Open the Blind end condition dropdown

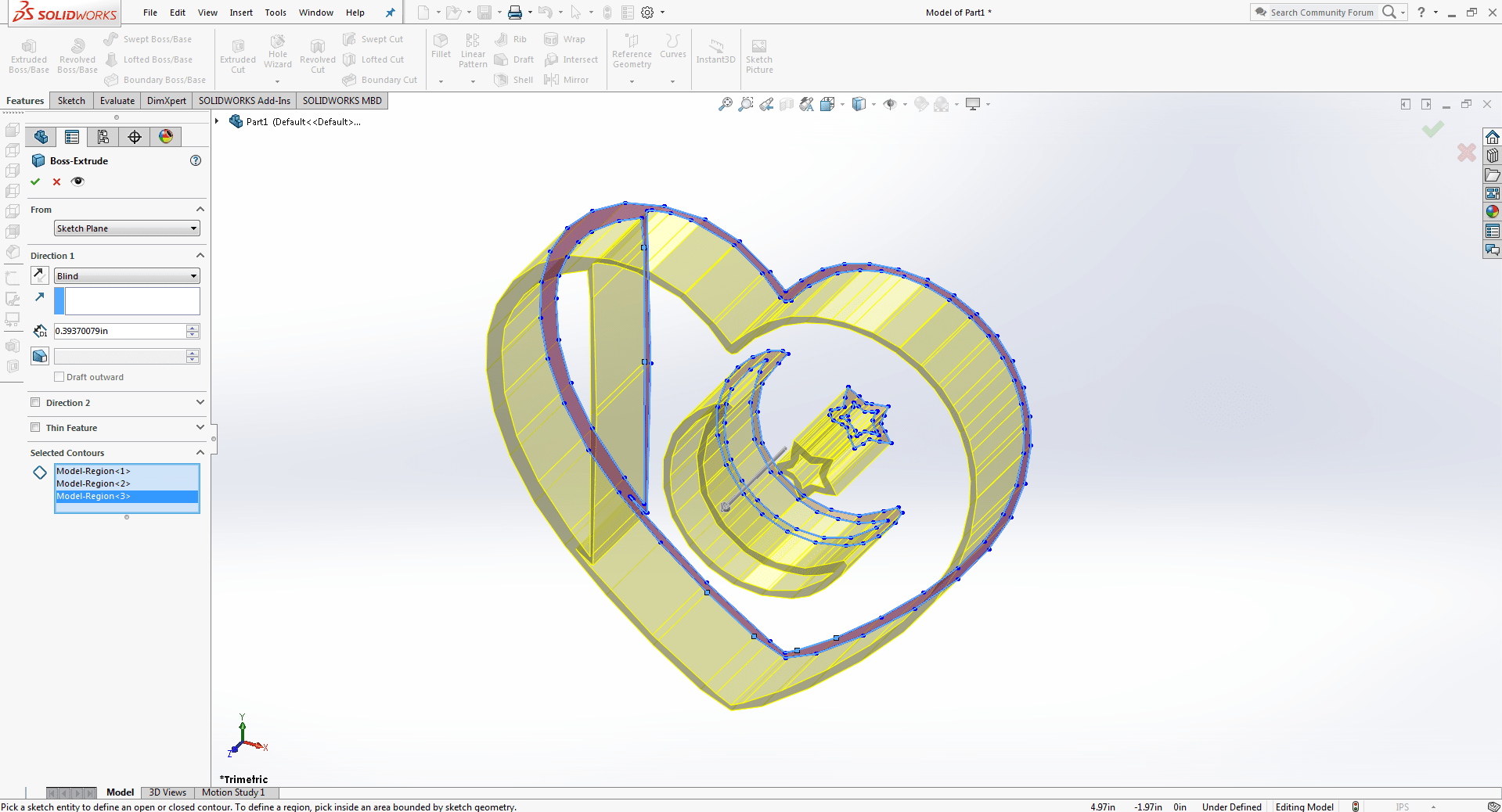coord(127,276)
